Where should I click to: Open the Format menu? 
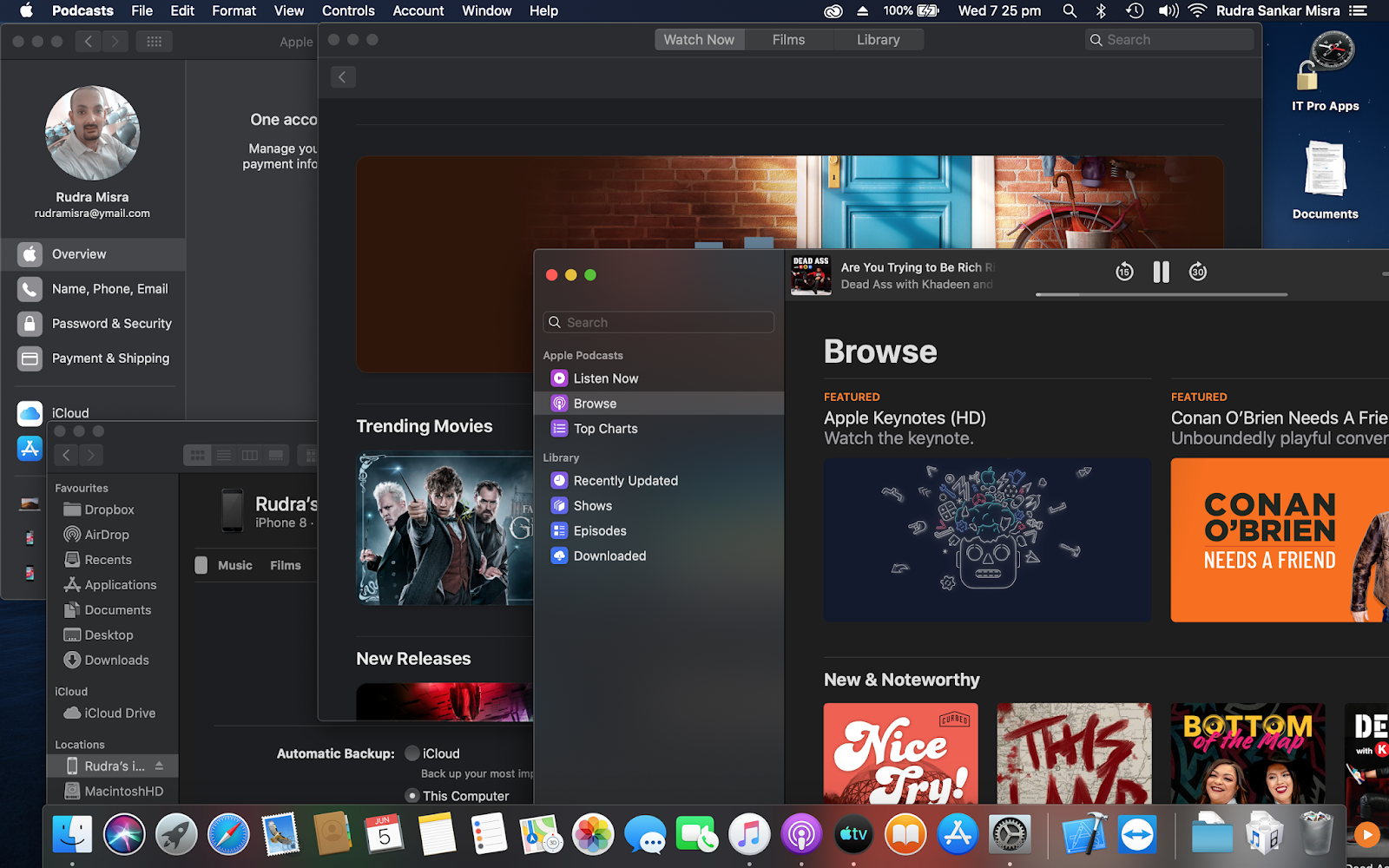[x=234, y=10]
